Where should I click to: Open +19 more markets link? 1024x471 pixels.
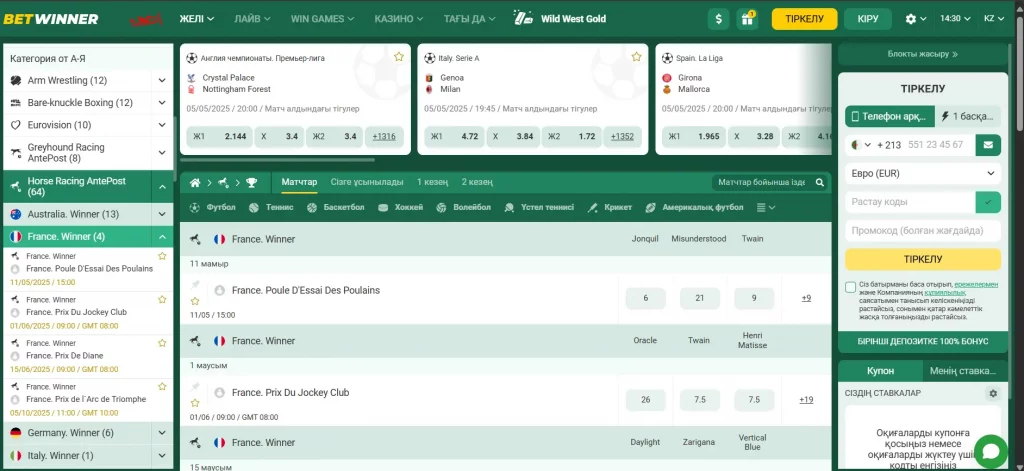[806, 400]
